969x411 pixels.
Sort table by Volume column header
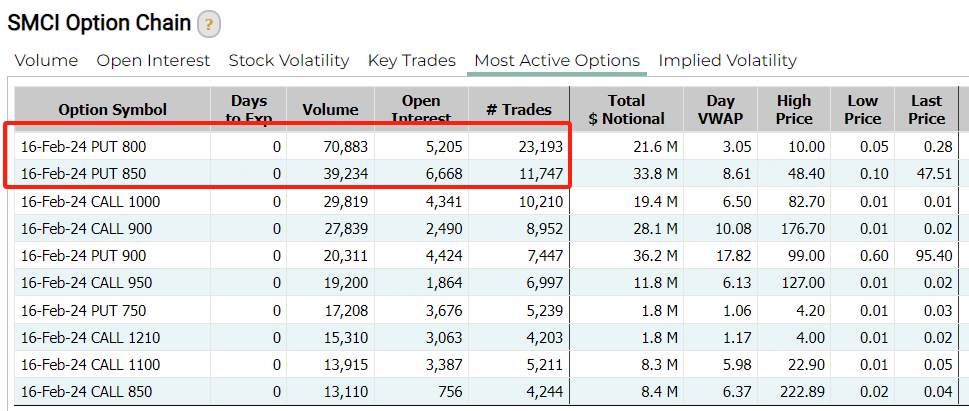tap(330, 110)
